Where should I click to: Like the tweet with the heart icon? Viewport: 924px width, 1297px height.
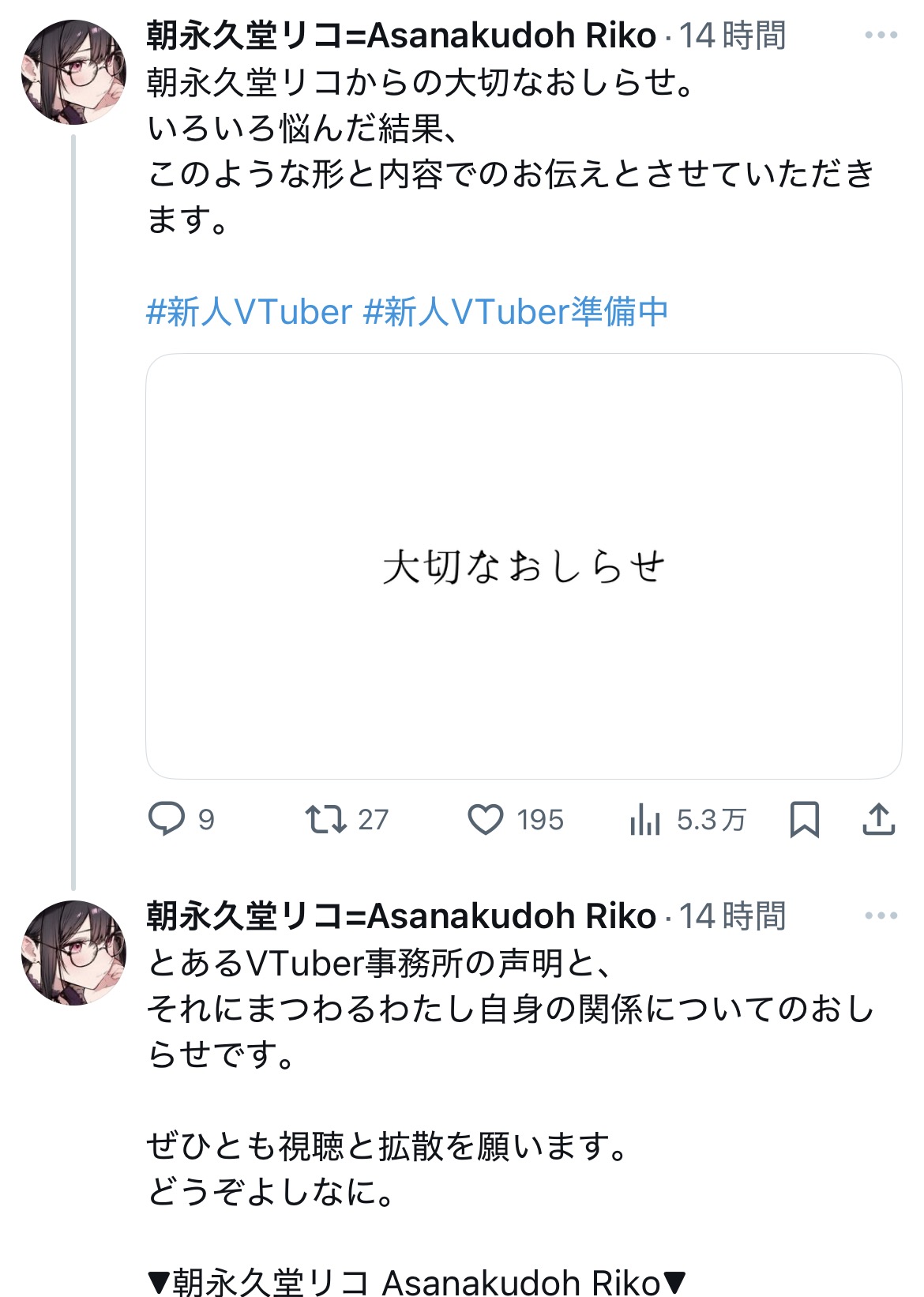pos(486,819)
